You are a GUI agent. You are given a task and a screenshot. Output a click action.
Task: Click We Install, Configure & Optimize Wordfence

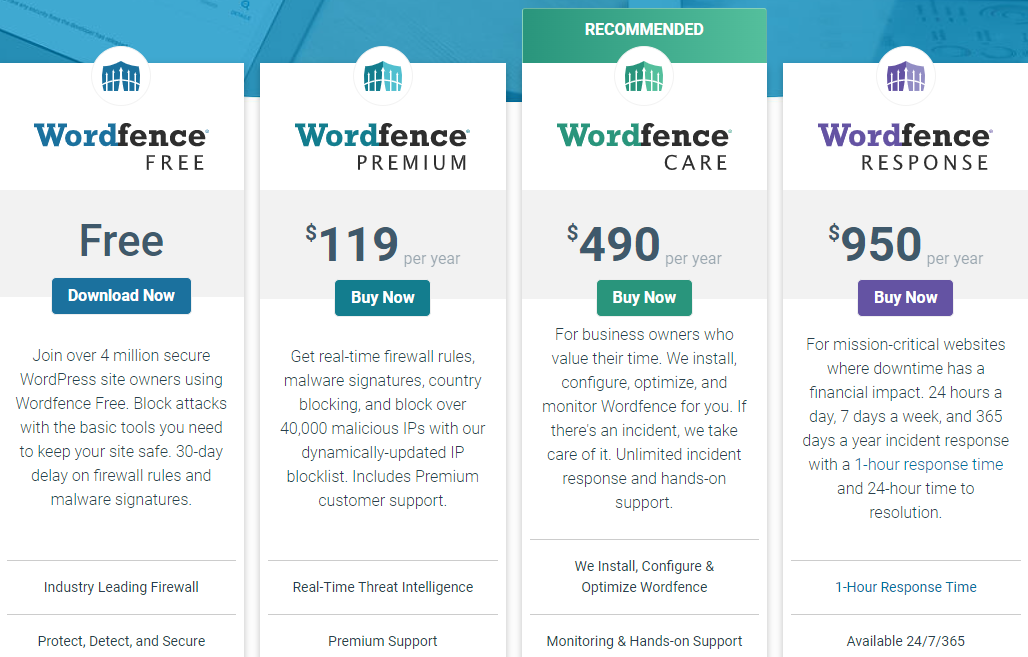[644, 574]
